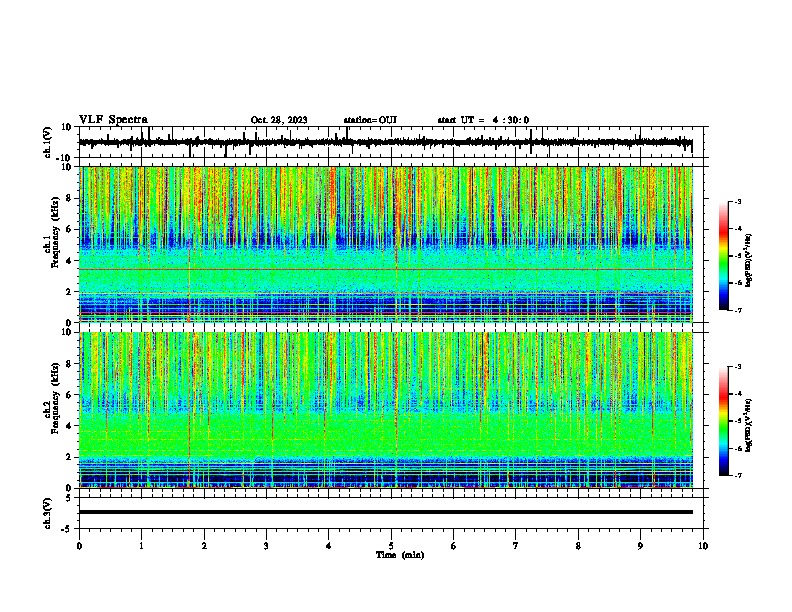This screenshot has width=792, height=612.
Task: Click the "-5" tick on ch.3(V) axis
Action: (68, 529)
